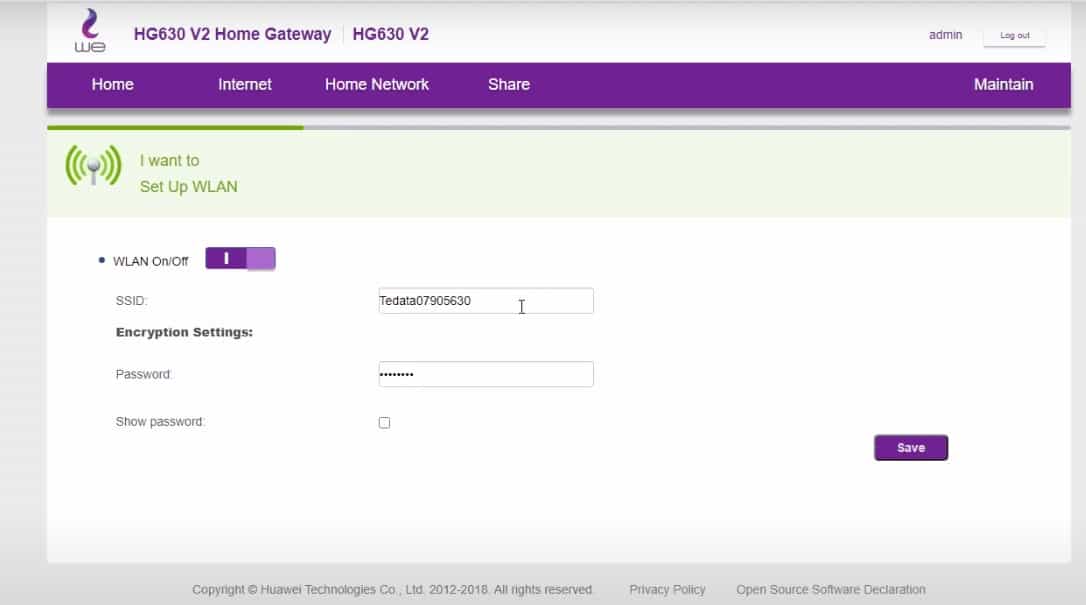Go to the Home Network section
Image resolution: width=1086 pixels, height=605 pixels.
click(376, 85)
